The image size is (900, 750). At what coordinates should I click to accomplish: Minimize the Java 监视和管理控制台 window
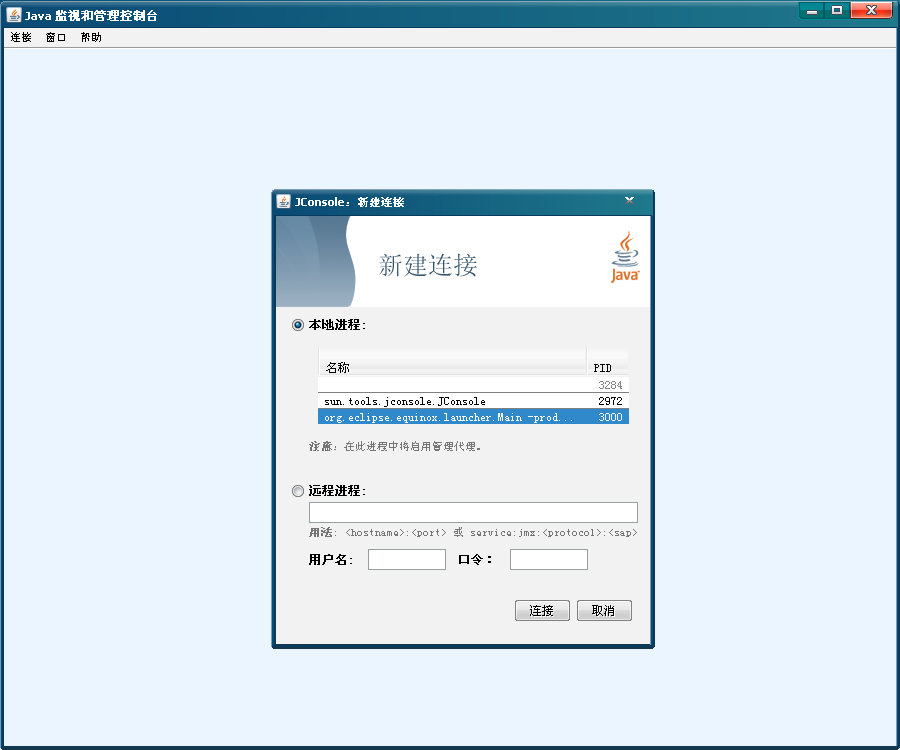[x=812, y=11]
